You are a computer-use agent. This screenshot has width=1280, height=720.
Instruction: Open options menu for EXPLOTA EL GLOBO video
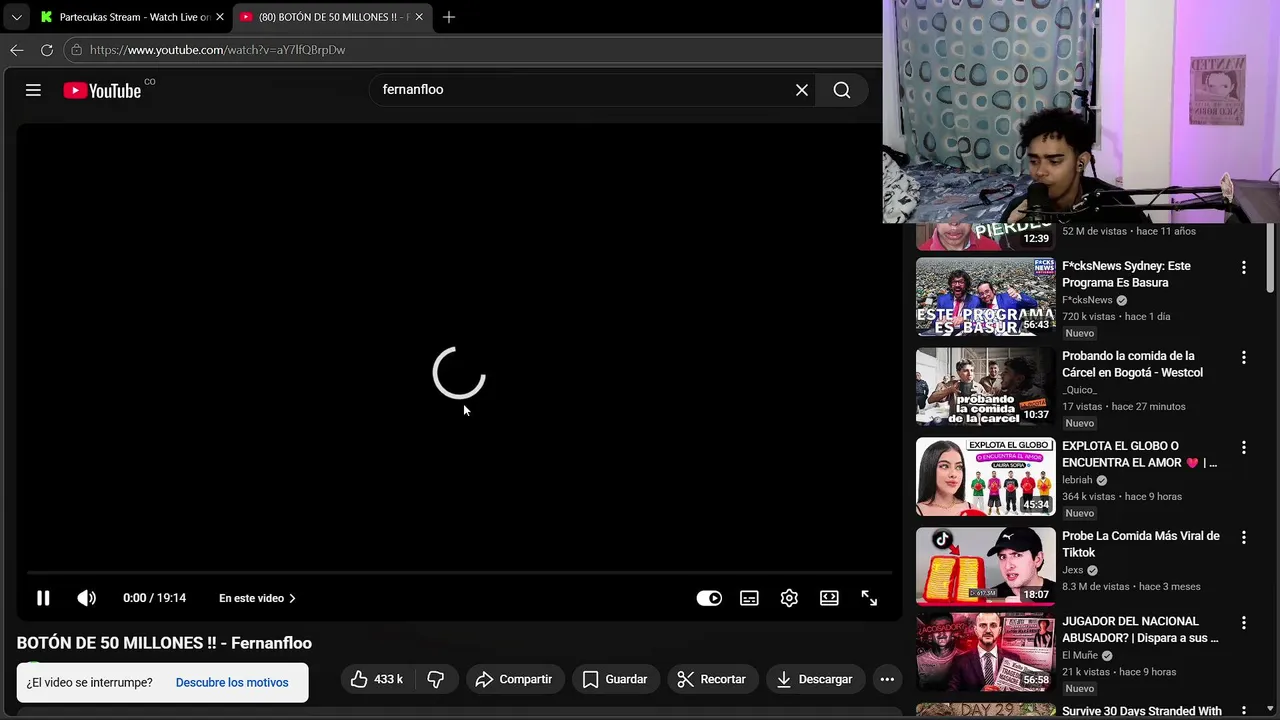point(1244,448)
